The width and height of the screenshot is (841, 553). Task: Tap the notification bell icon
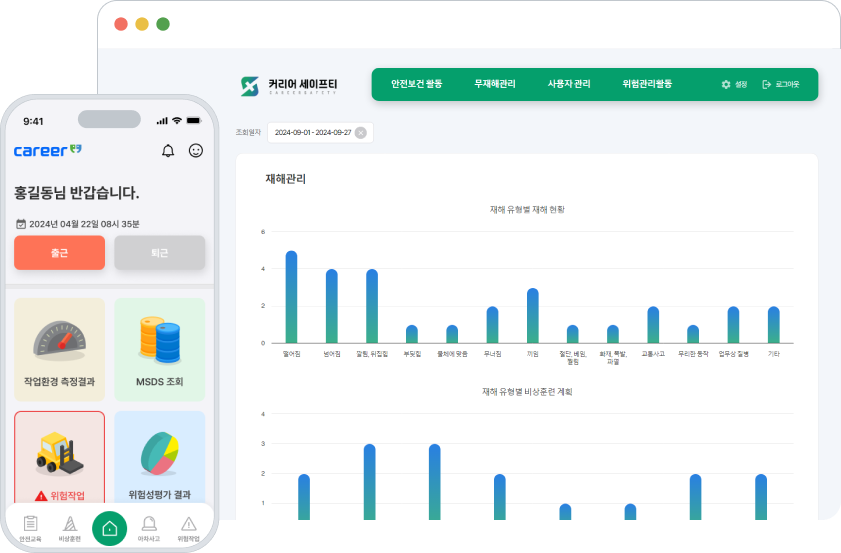168,151
